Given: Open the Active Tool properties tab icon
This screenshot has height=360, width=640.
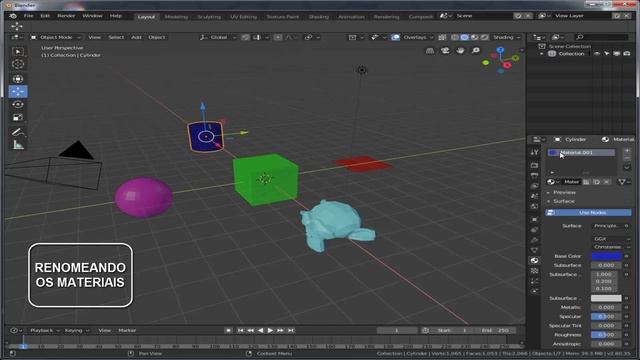Looking at the screenshot, I should click(534, 152).
